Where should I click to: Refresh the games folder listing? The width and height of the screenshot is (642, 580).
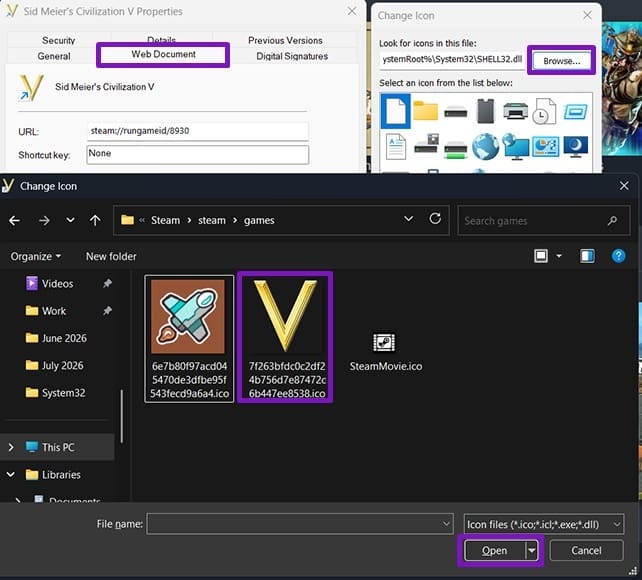[435, 219]
